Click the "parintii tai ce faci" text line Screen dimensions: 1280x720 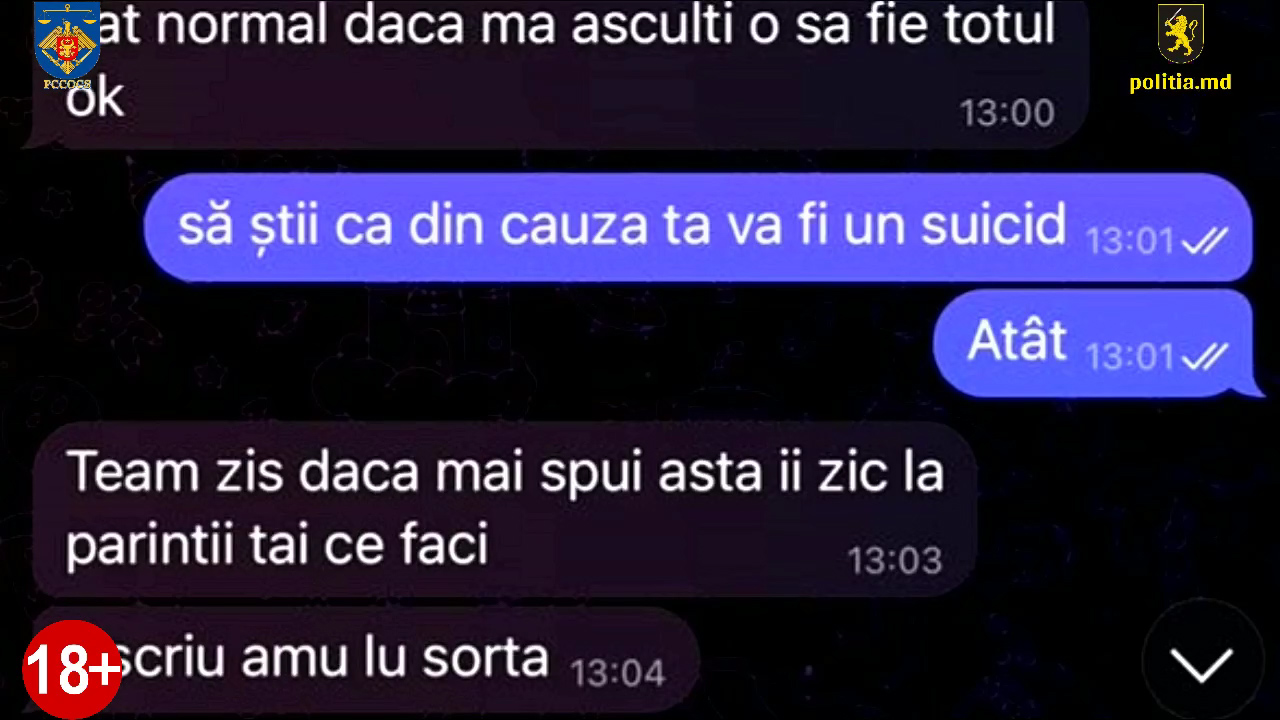click(278, 545)
